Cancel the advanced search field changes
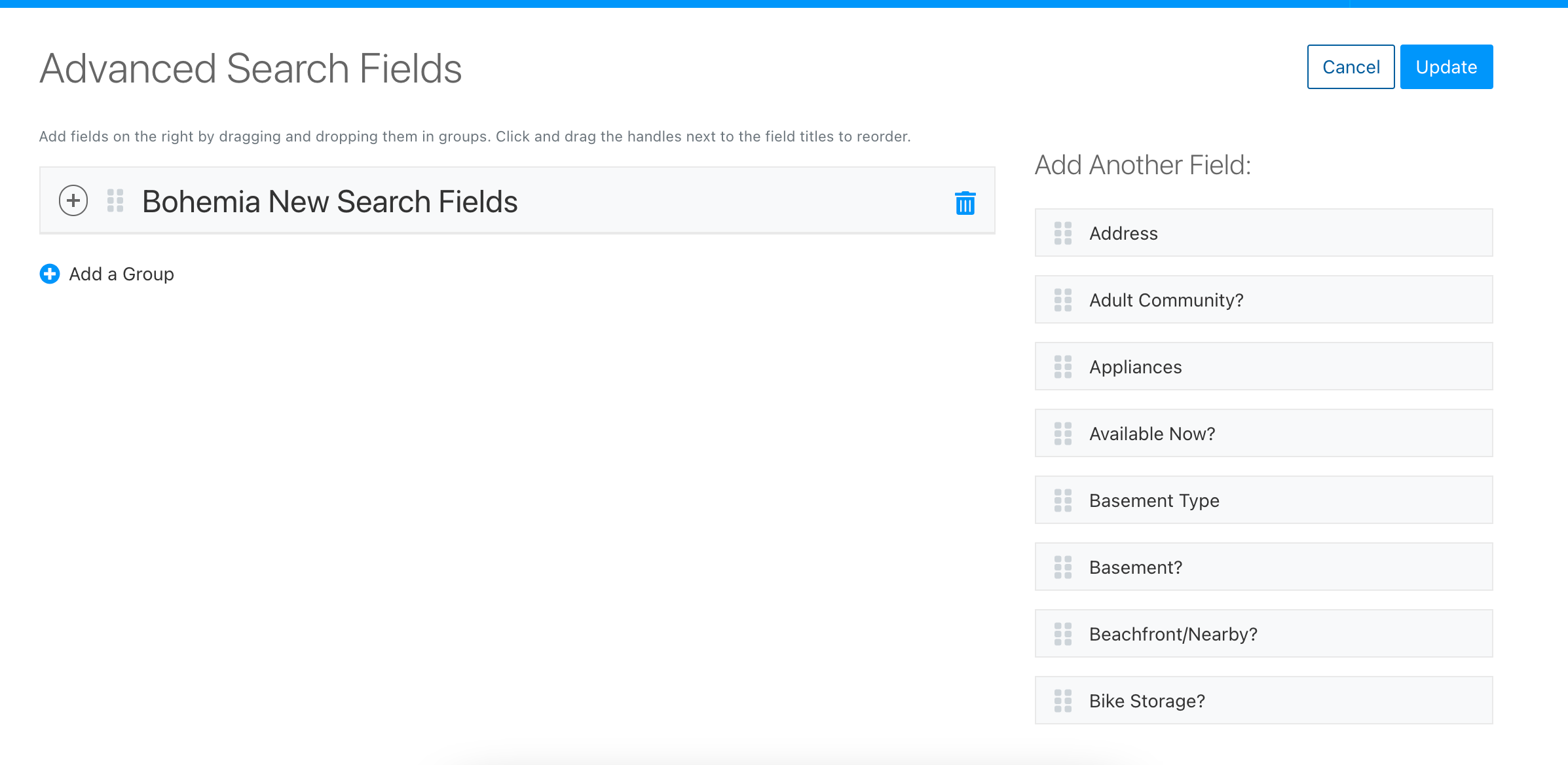 [x=1351, y=67]
